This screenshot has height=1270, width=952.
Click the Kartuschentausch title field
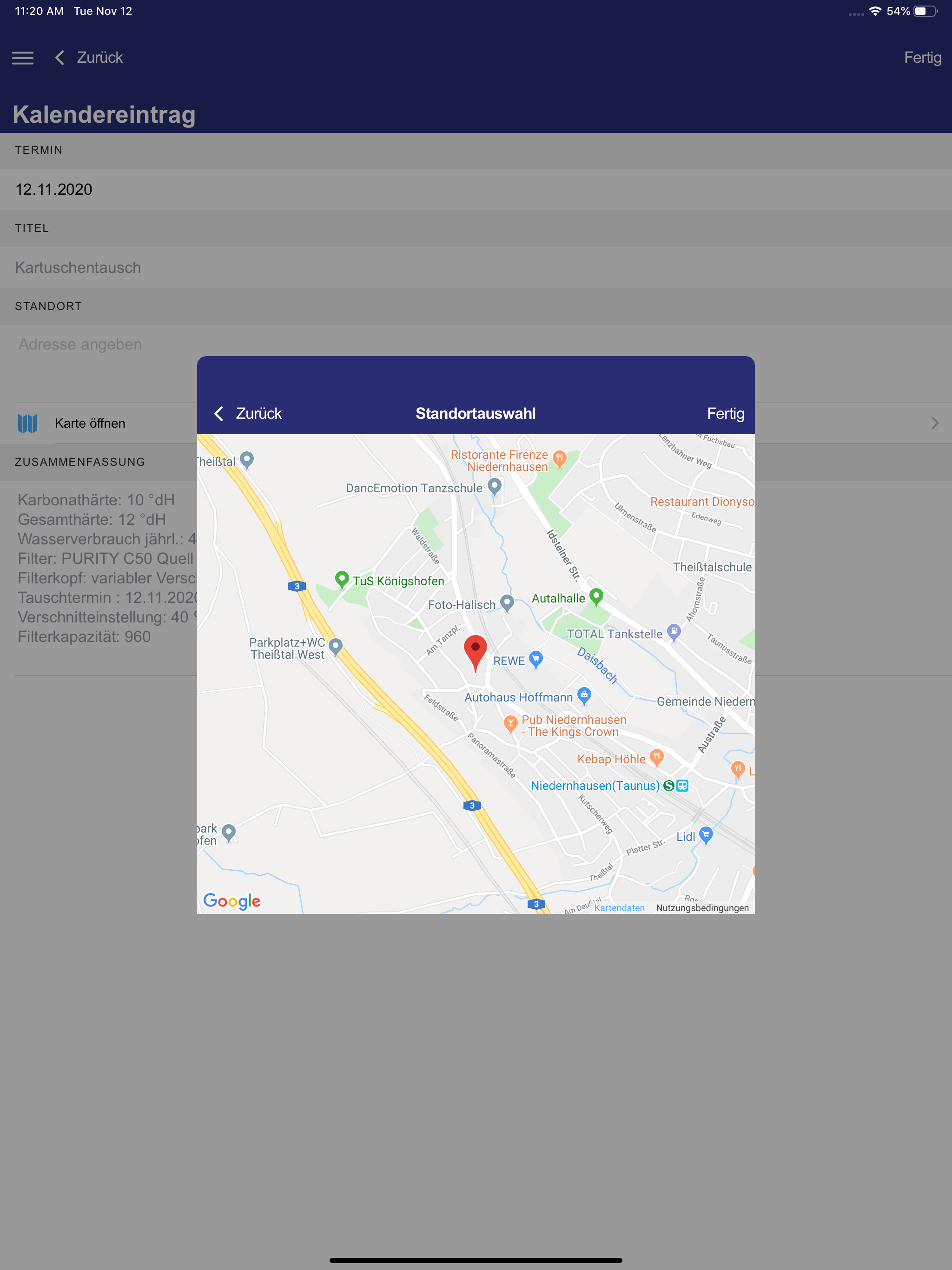476,268
